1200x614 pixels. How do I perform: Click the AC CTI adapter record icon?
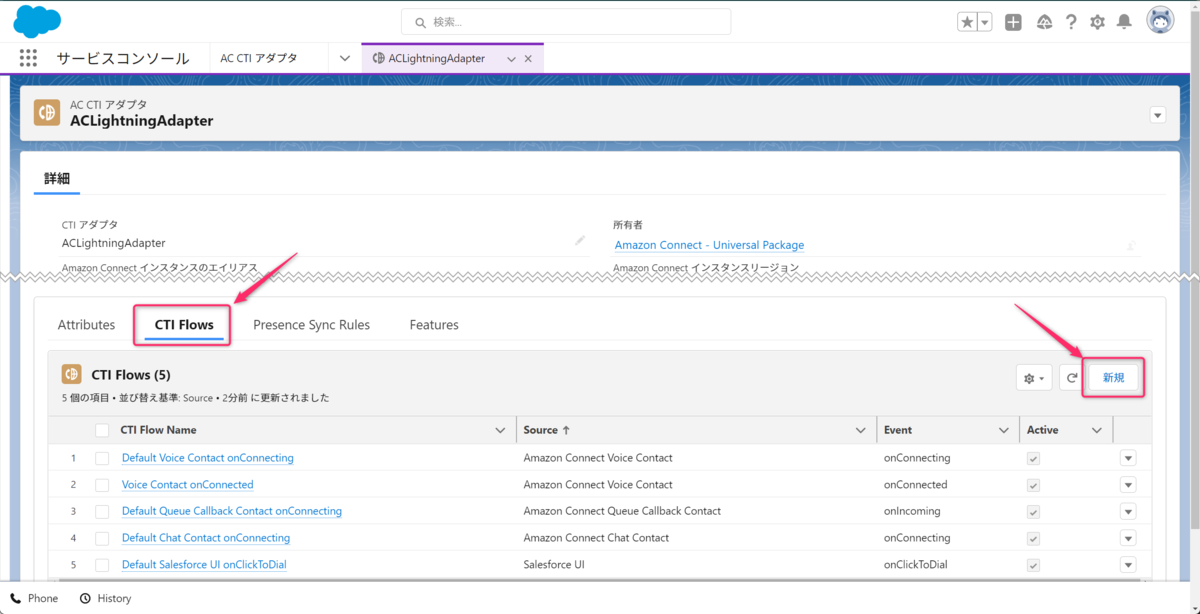pos(46,113)
